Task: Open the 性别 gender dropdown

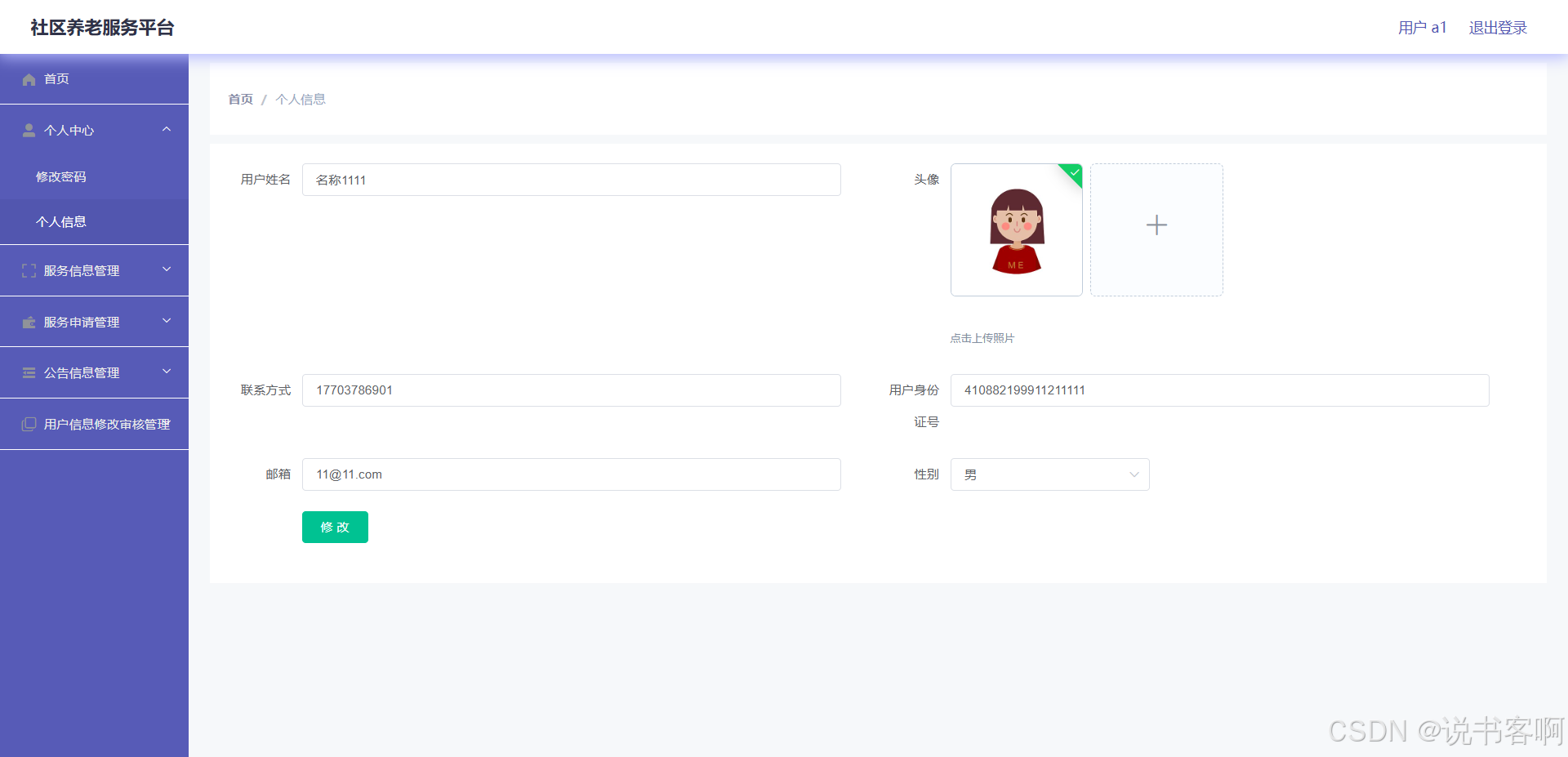Action: tap(1049, 474)
